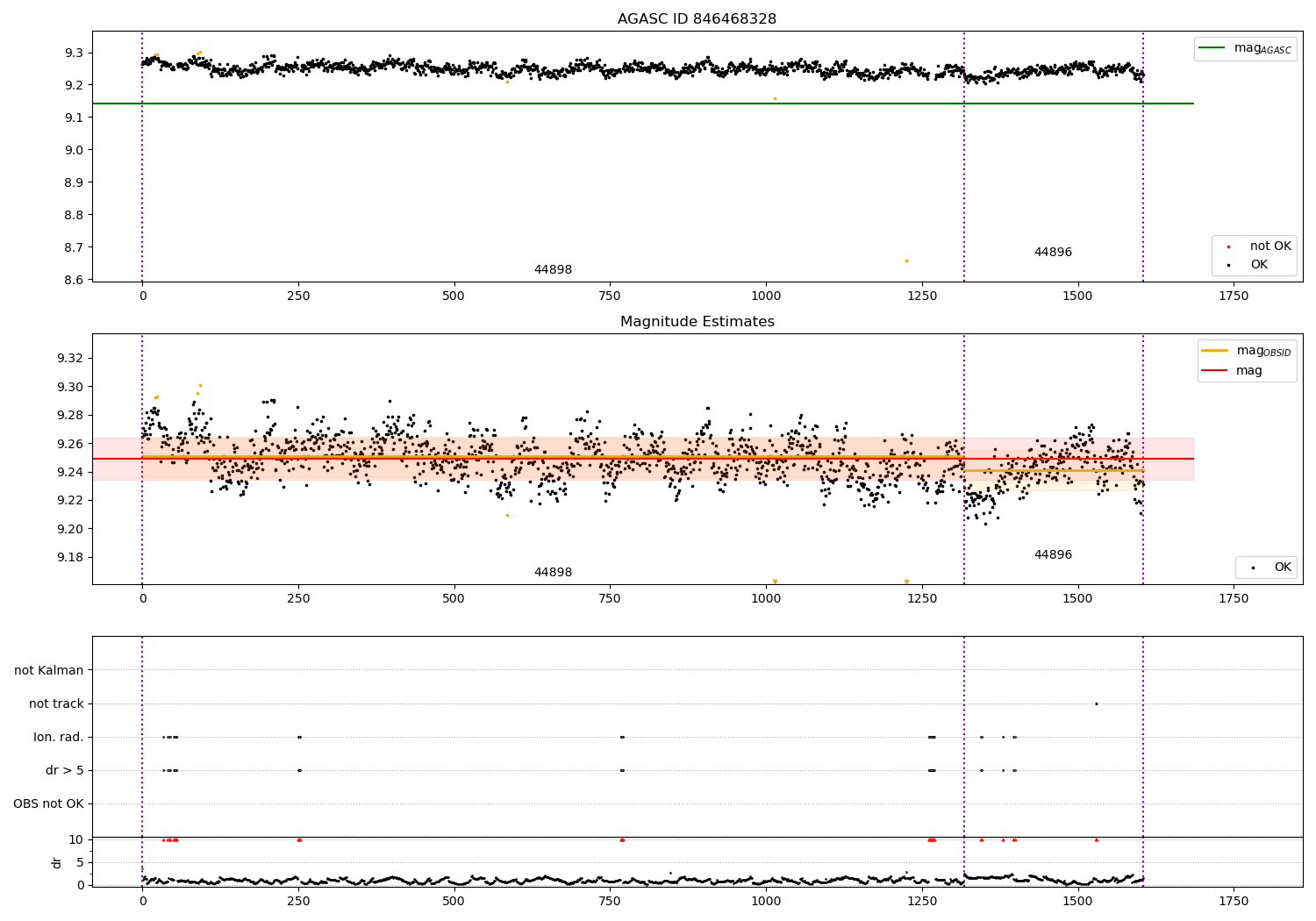1316x921 pixels.
Task: Click the "8.6" y-axis tick label
Action: point(75,280)
